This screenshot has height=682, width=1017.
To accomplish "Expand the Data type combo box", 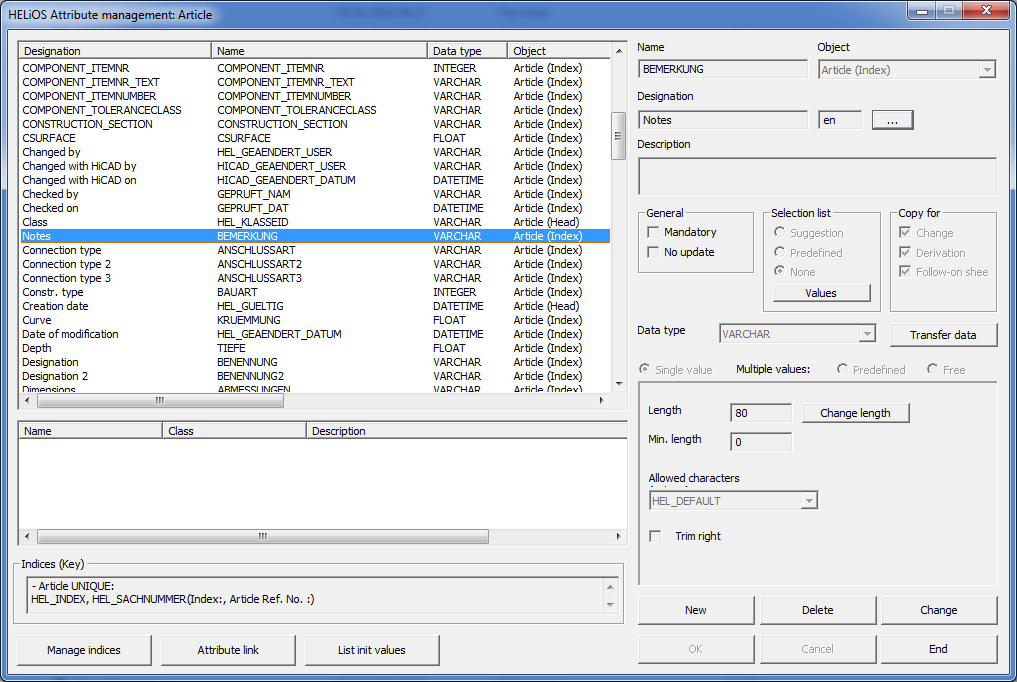I will click(867, 334).
